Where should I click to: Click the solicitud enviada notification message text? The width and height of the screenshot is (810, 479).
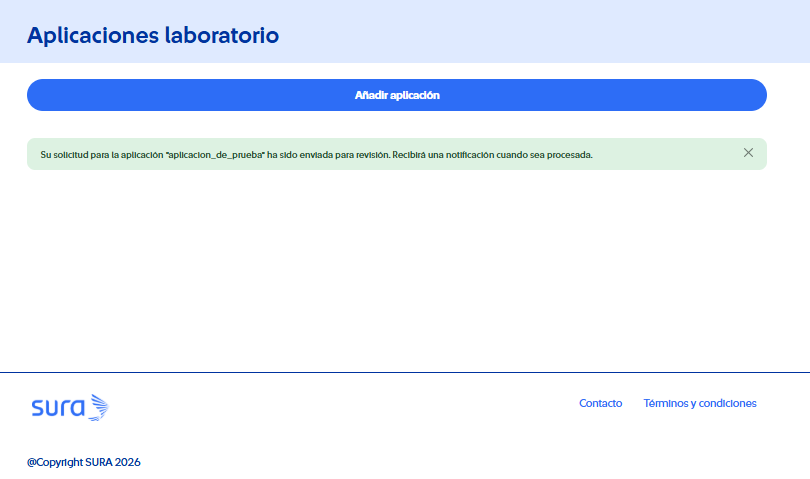point(316,154)
